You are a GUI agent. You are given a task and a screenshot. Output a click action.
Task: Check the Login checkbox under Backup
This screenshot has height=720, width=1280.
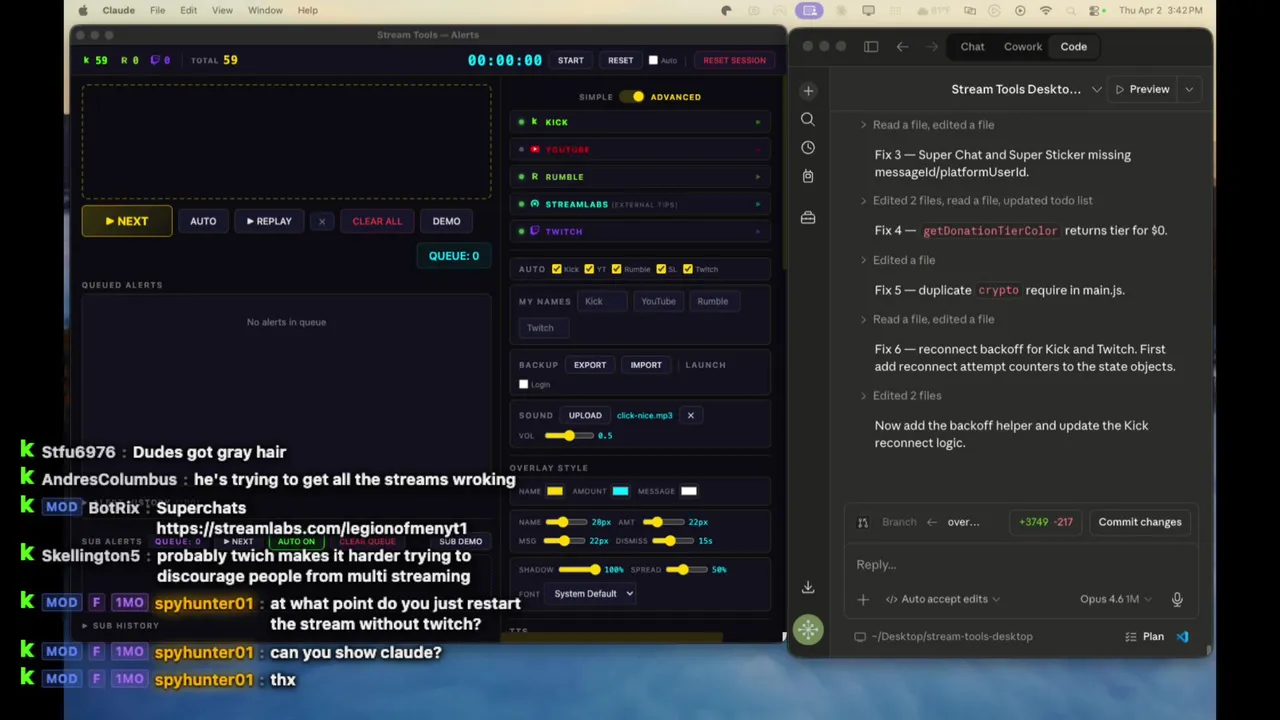[523, 384]
